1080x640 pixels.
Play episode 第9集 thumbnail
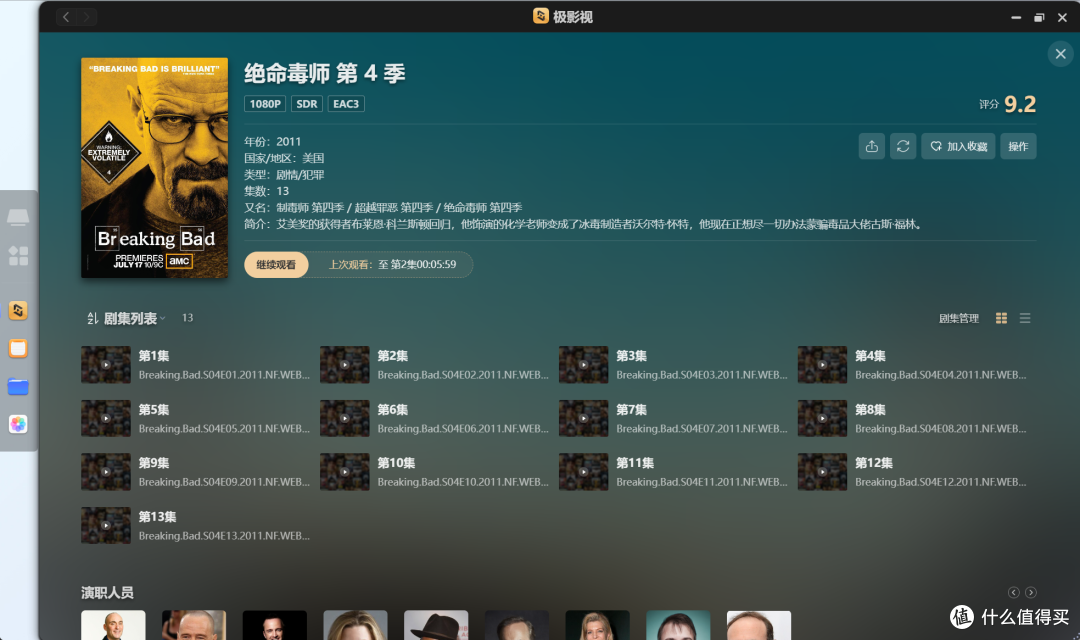105,472
